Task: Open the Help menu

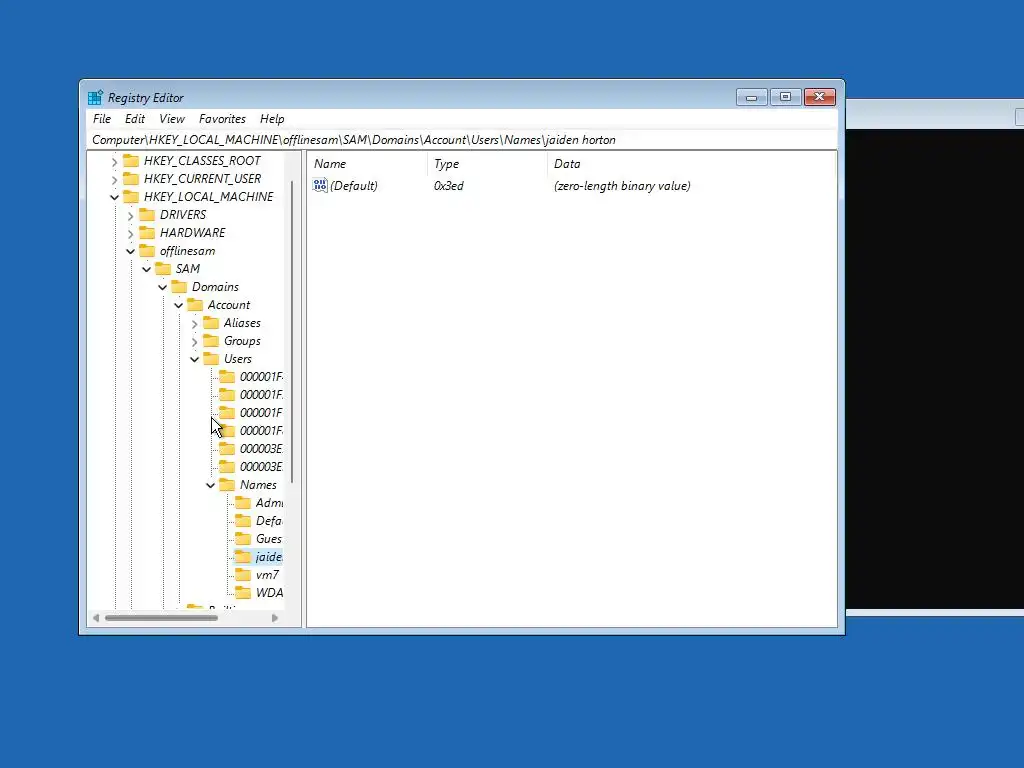Action: pos(272,119)
